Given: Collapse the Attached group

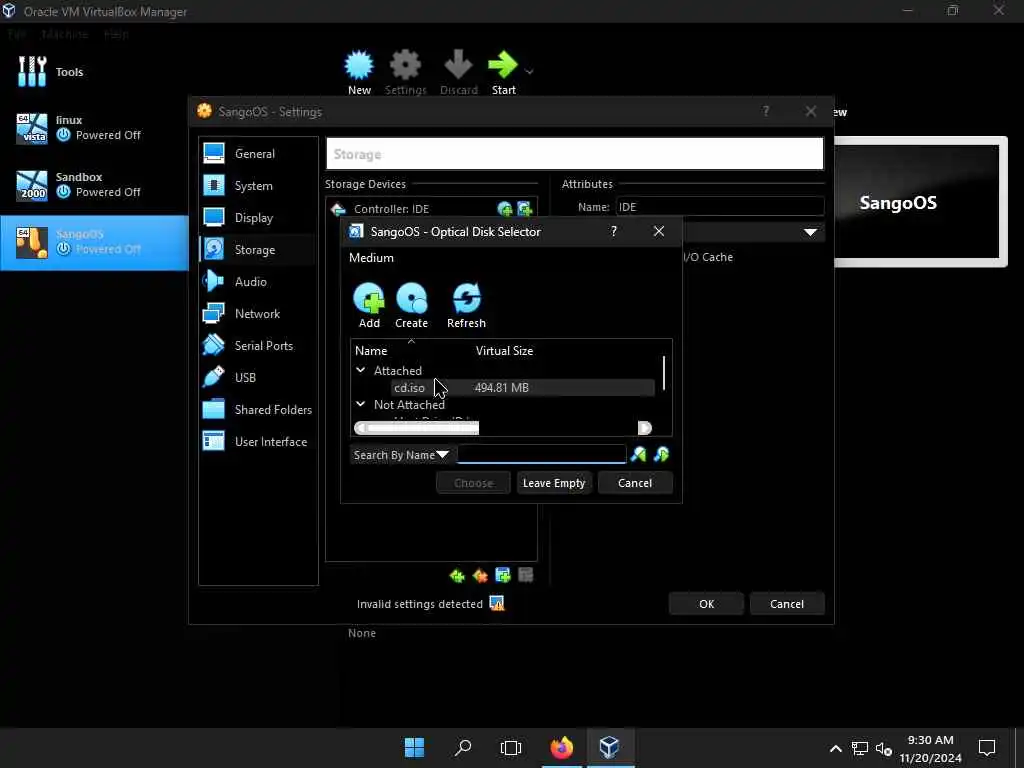Looking at the screenshot, I should click(360, 370).
